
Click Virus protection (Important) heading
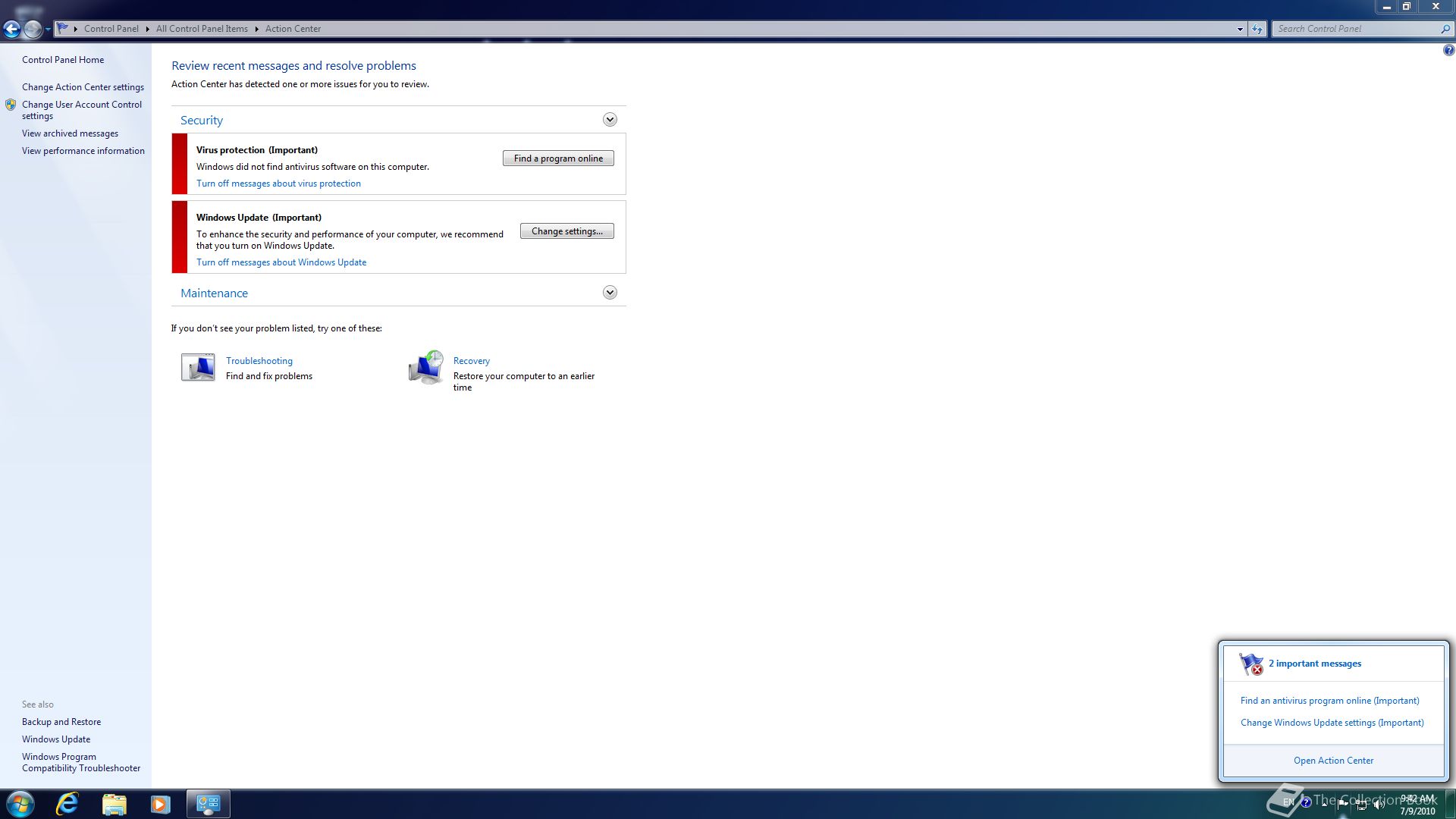coord(257,150)
